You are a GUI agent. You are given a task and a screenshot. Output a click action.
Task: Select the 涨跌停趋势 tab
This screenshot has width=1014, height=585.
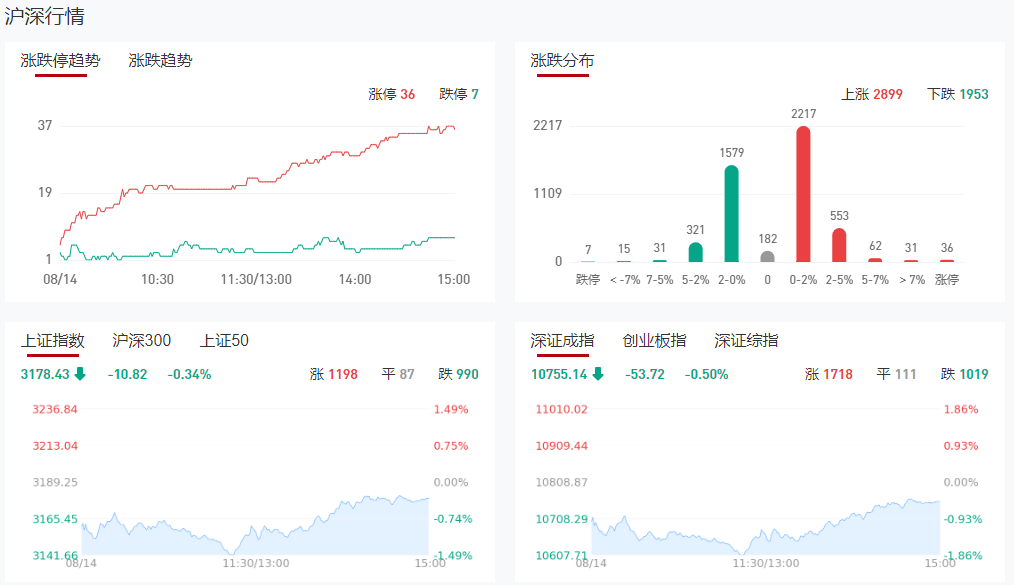click(61, 60)
